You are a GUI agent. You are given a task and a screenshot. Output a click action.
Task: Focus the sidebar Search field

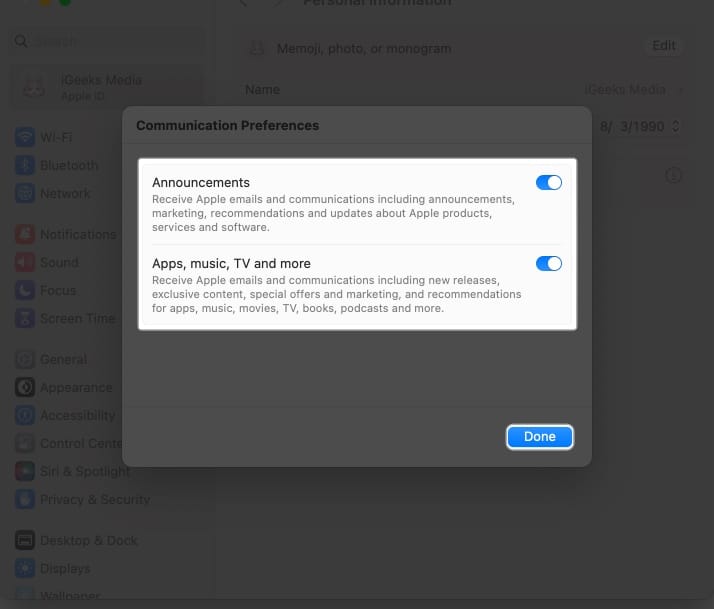pyautogui.click(x=107, y=41)
